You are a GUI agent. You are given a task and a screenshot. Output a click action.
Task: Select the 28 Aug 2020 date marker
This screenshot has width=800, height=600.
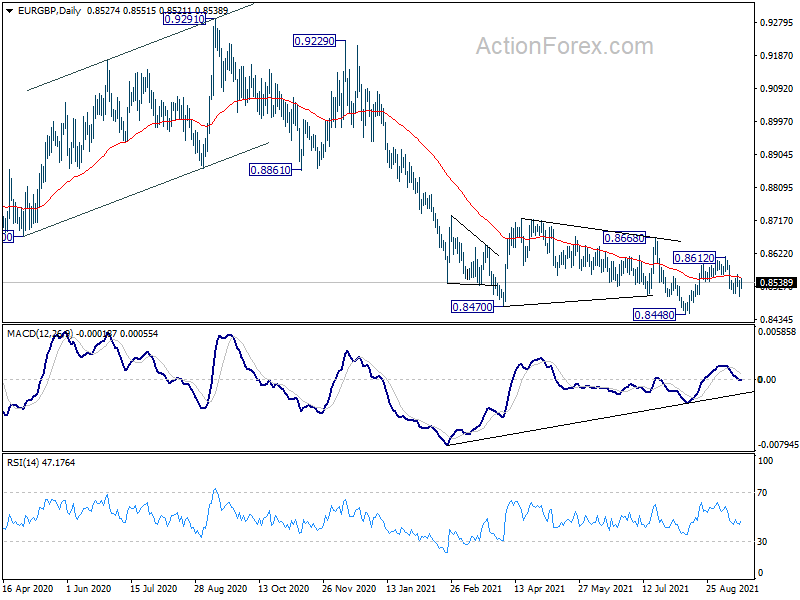[x=221, y=589]
